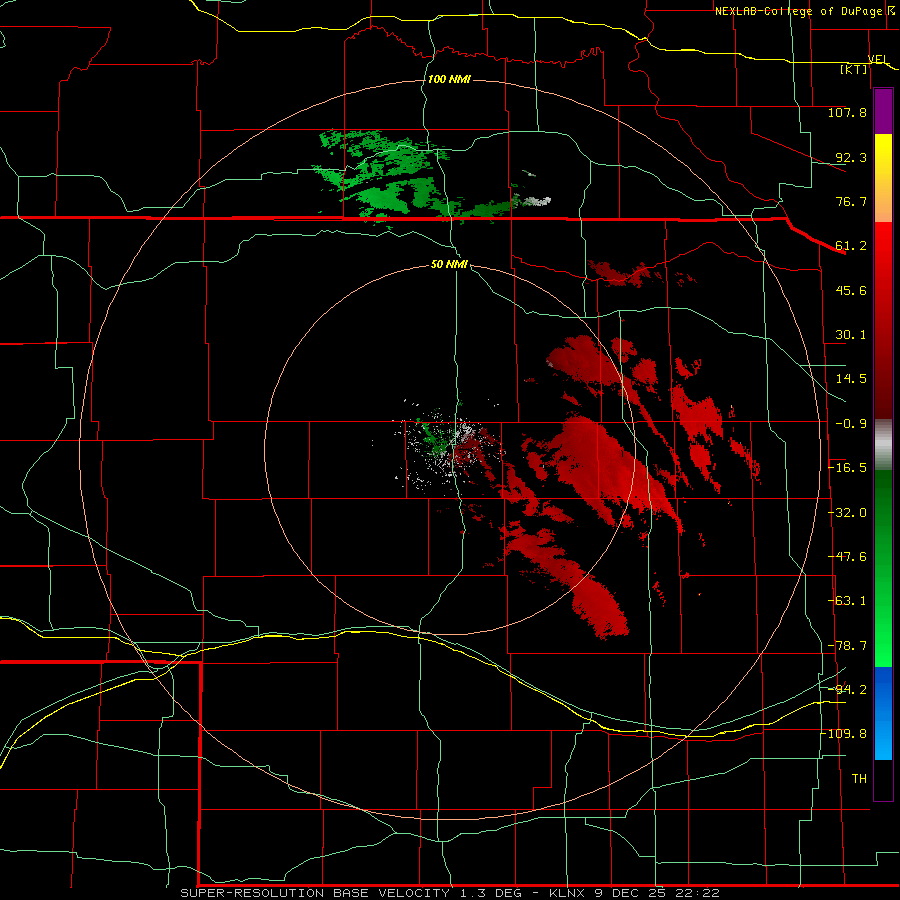Image resolution: width=900 pixels, height=900 pixels.
Task: Click the 61.2 value on velocity scale
Action: [x=851, y=246]
